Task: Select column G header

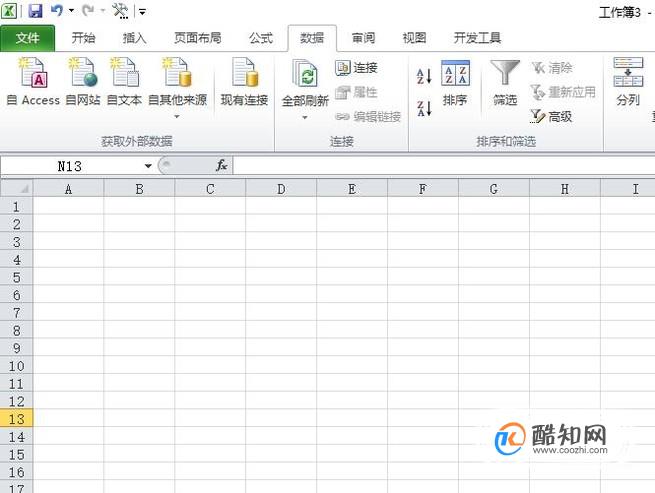Action: tap(494, 189)
